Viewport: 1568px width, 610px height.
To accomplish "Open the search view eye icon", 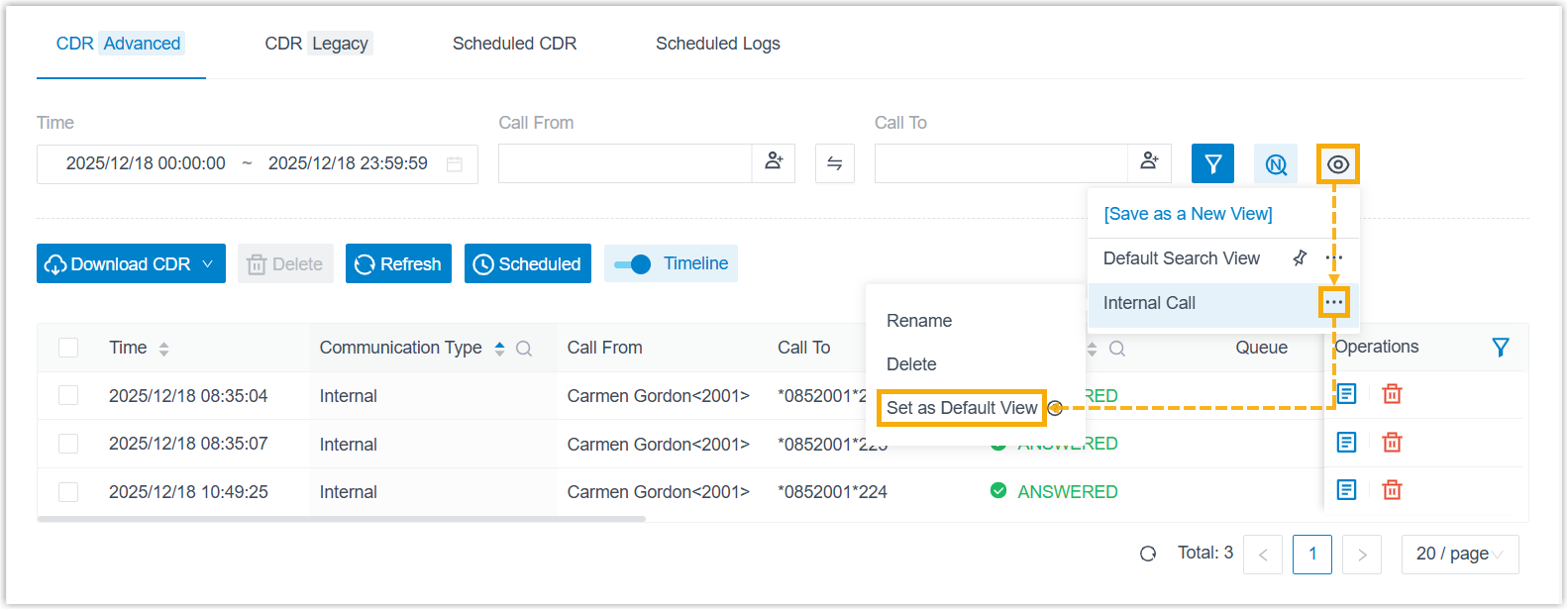I will pyautogui.click(x=1337, y=164).
